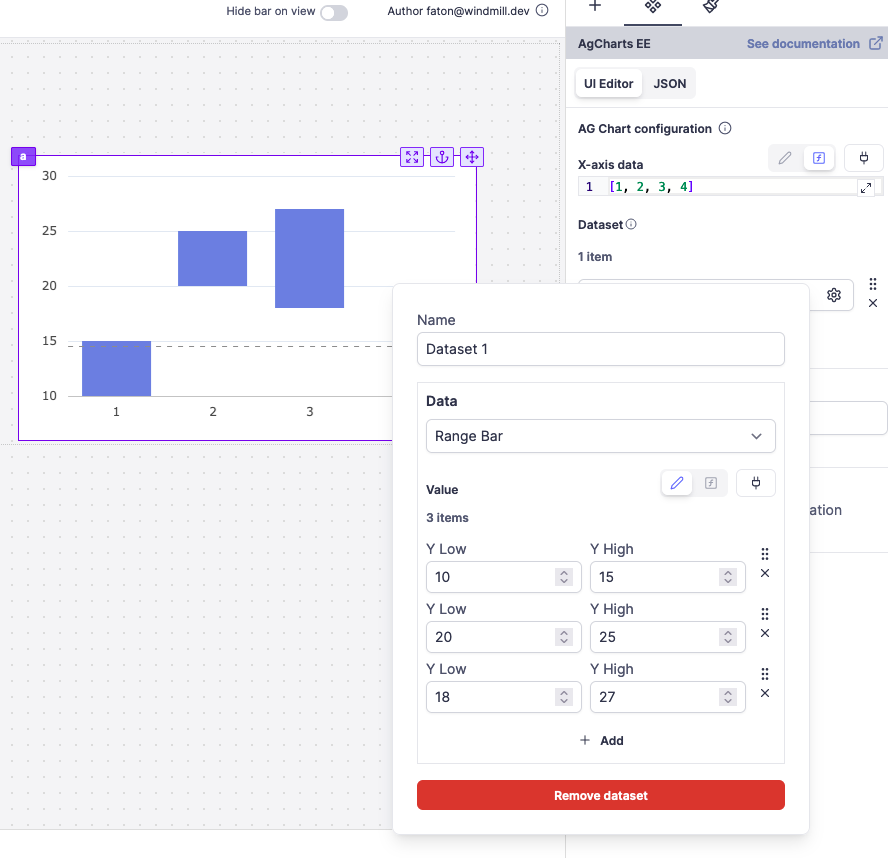Click the plug connect icon beside X-axis data
Image resolution: width=888 pixels, height=858 pixels.
click(864, 158)
